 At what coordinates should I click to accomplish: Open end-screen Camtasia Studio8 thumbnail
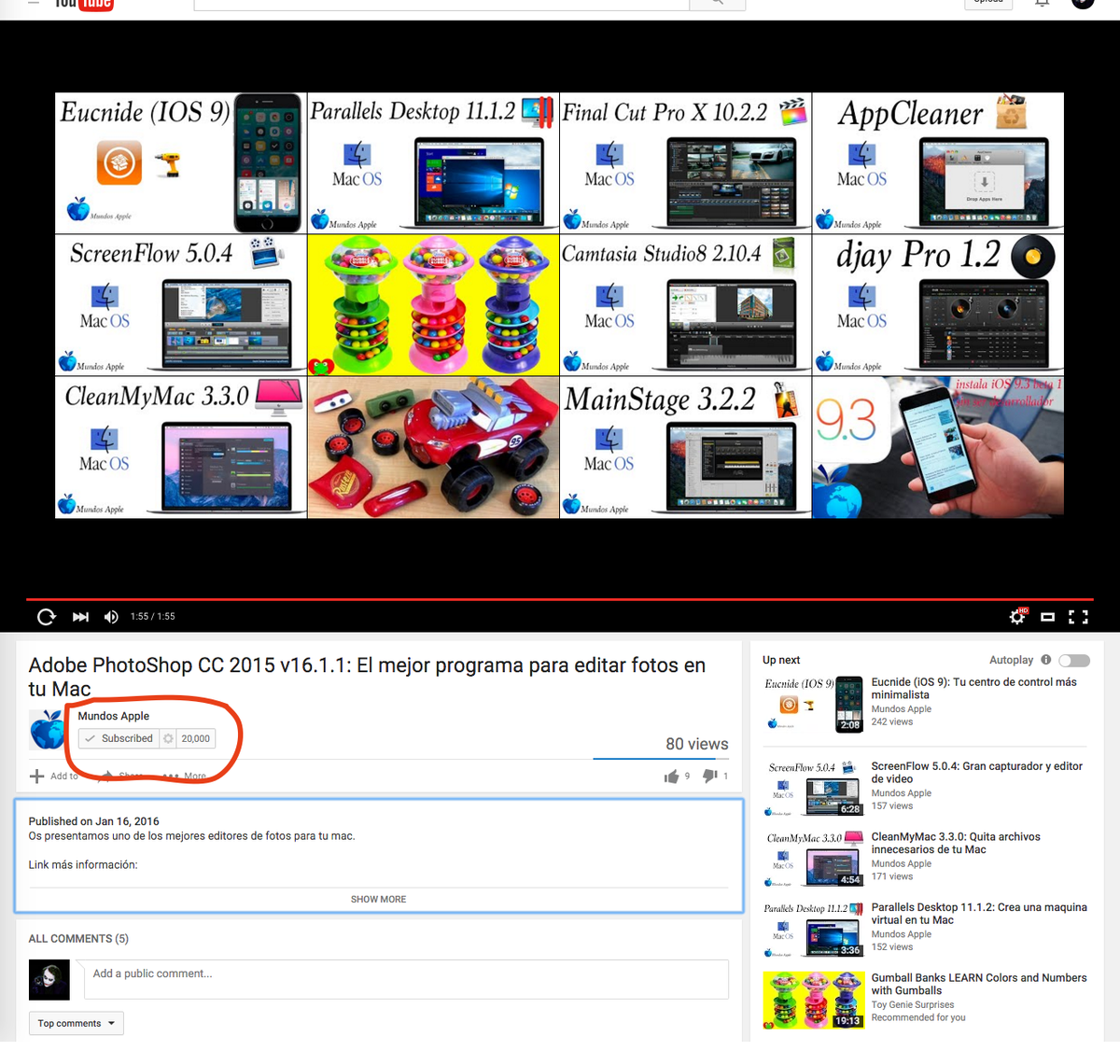point(685,305)
